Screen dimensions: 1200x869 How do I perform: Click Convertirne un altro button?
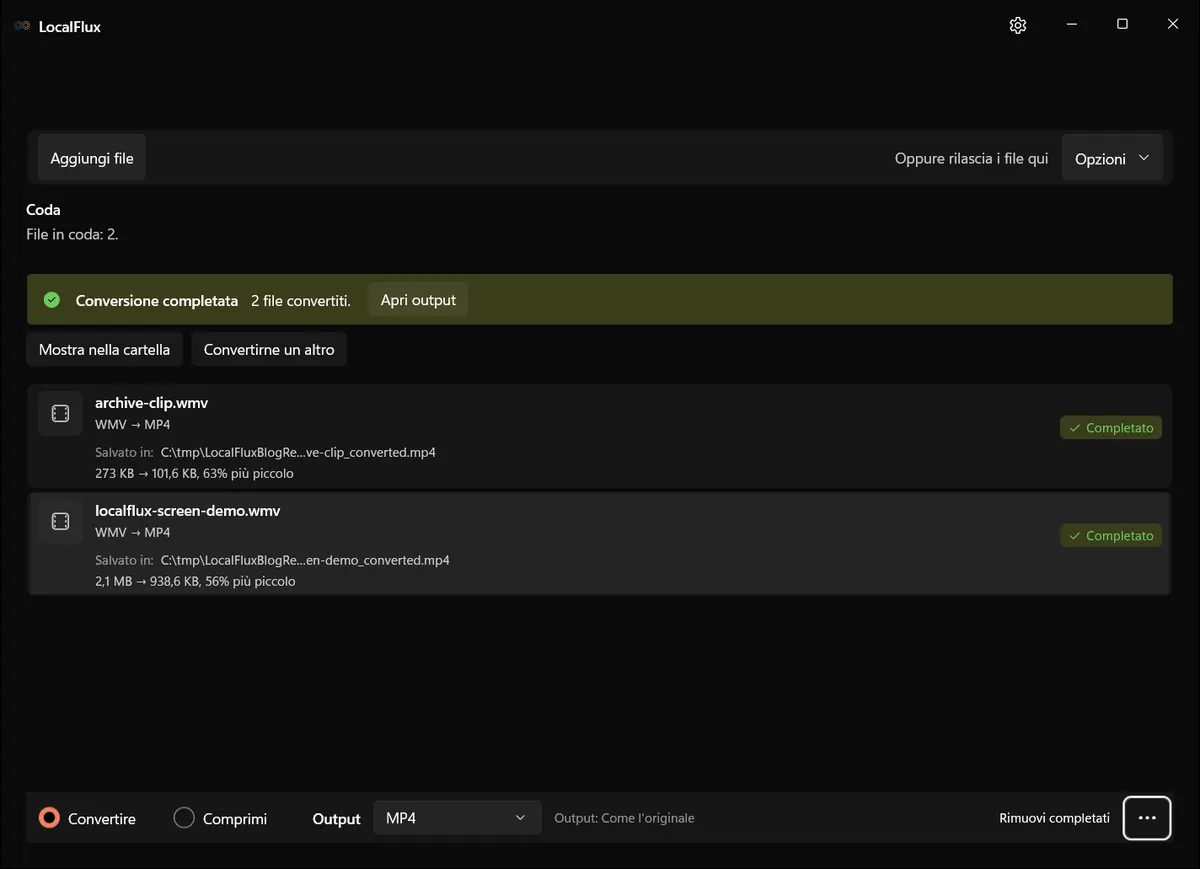tap(269, 350)
